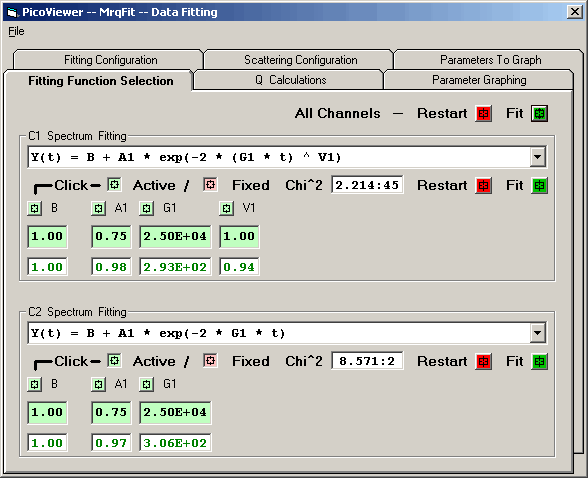This screenshot has width=588, height=478.
Task: Click the green All Channels Fit icon
Action: pyautogui.click(x=539, y=113)
